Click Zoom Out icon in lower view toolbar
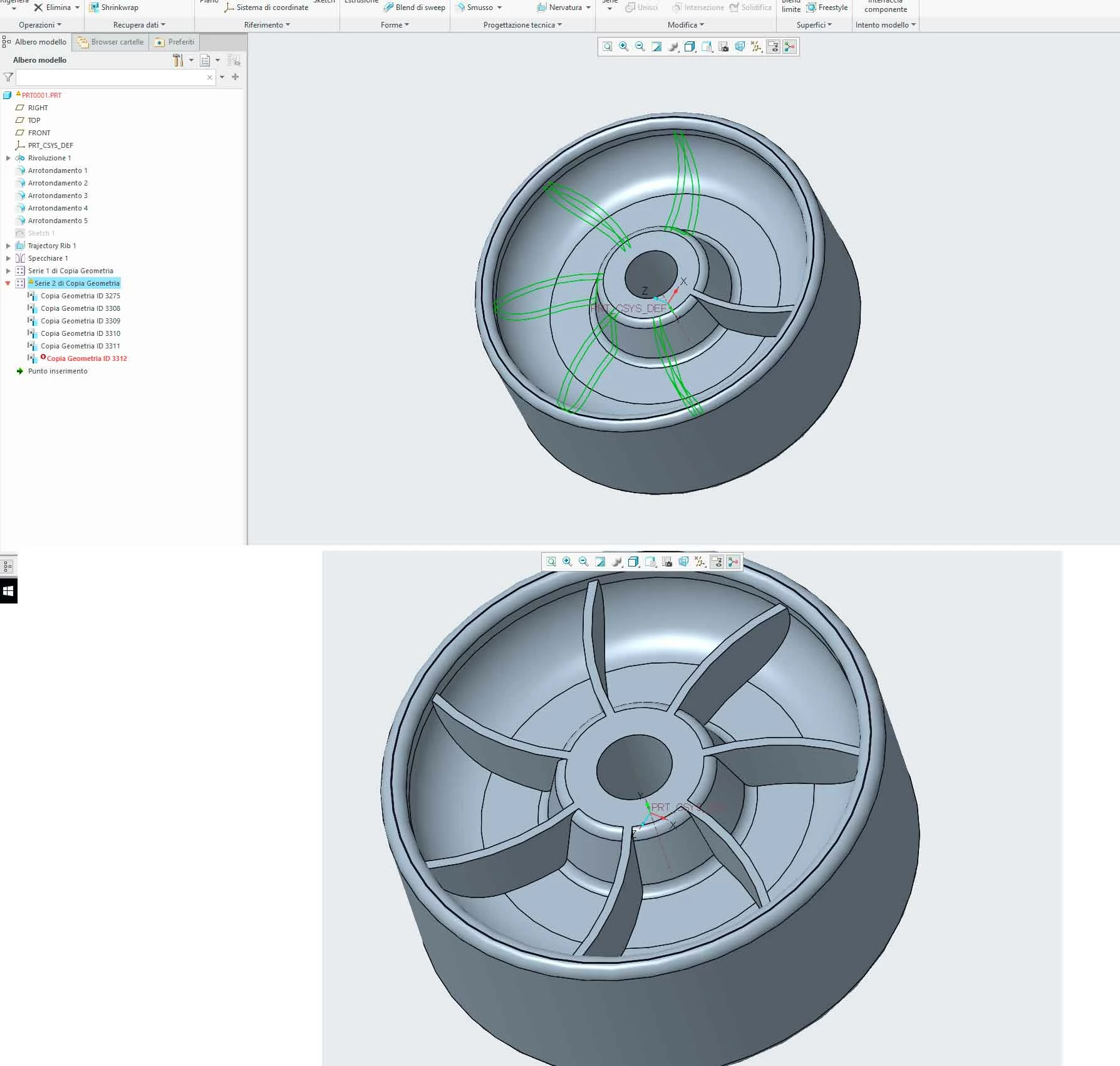This screenshot has height=1066, width=1120. [584, 562]
